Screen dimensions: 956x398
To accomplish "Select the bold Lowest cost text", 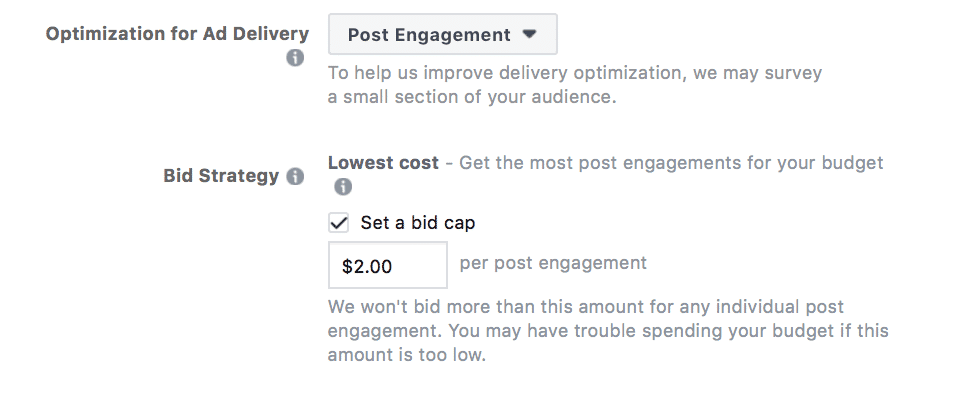I will tap(383, 163).
